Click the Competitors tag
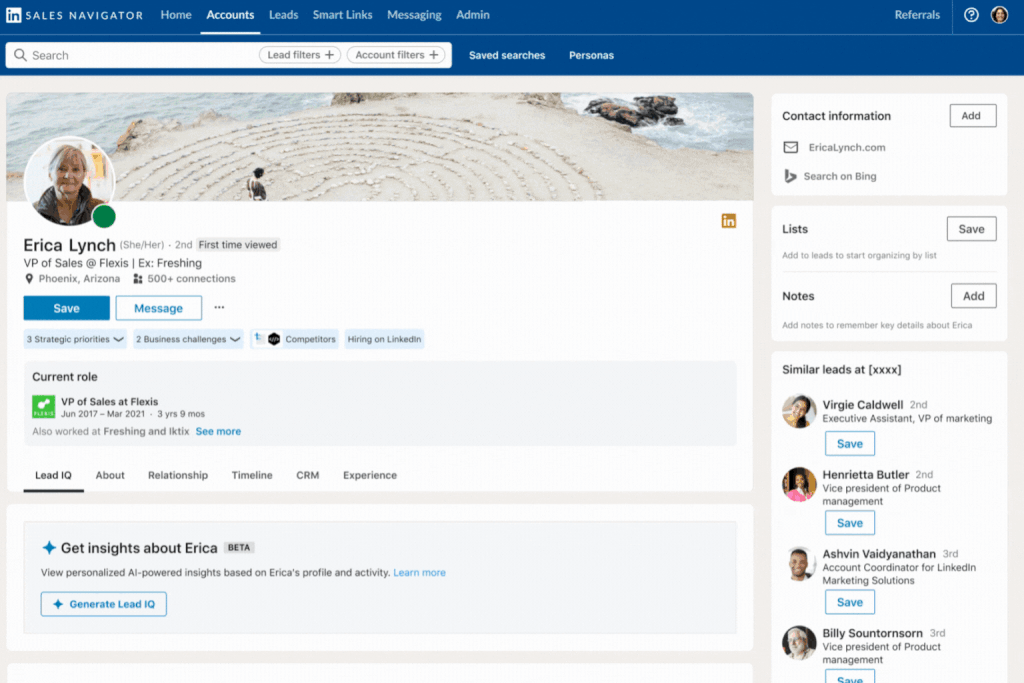 tap(295, 339)
